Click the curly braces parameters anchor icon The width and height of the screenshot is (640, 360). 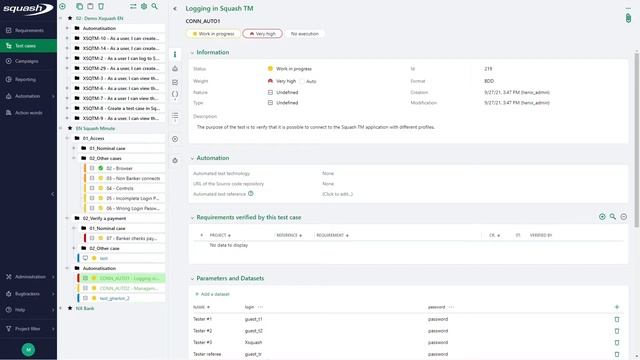175,94
